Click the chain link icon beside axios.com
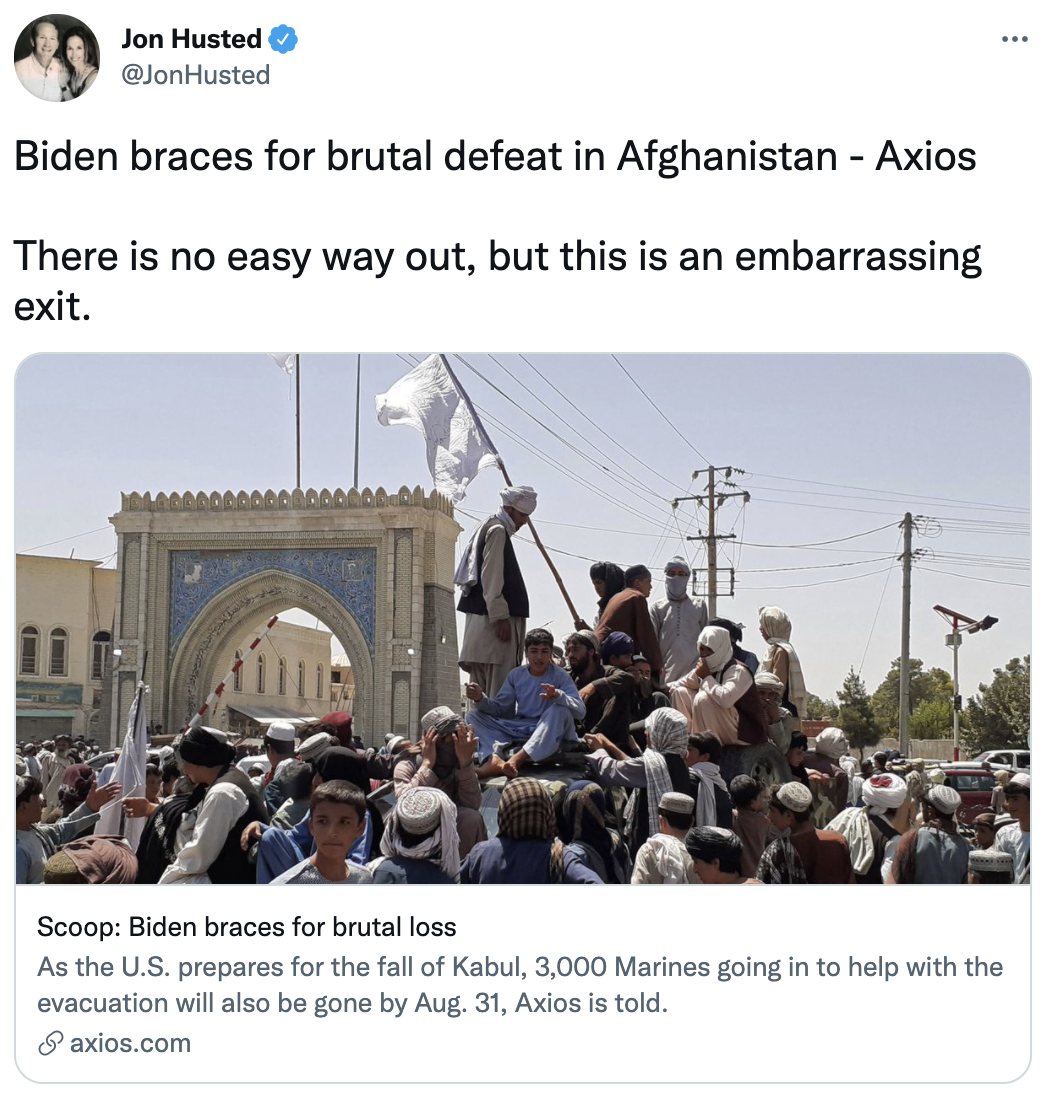Viewport: 1048px width, 1098px height. (50, 1043)
